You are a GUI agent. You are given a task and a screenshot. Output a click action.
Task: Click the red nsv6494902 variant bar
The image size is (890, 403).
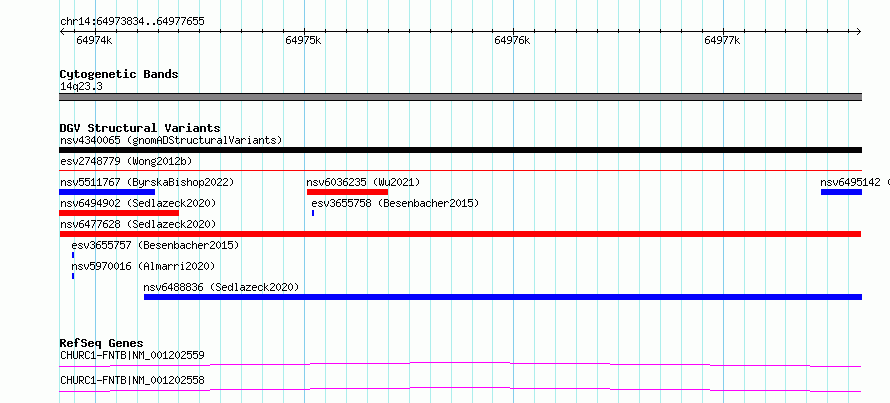pyautogui.click(x=119, y=213)
